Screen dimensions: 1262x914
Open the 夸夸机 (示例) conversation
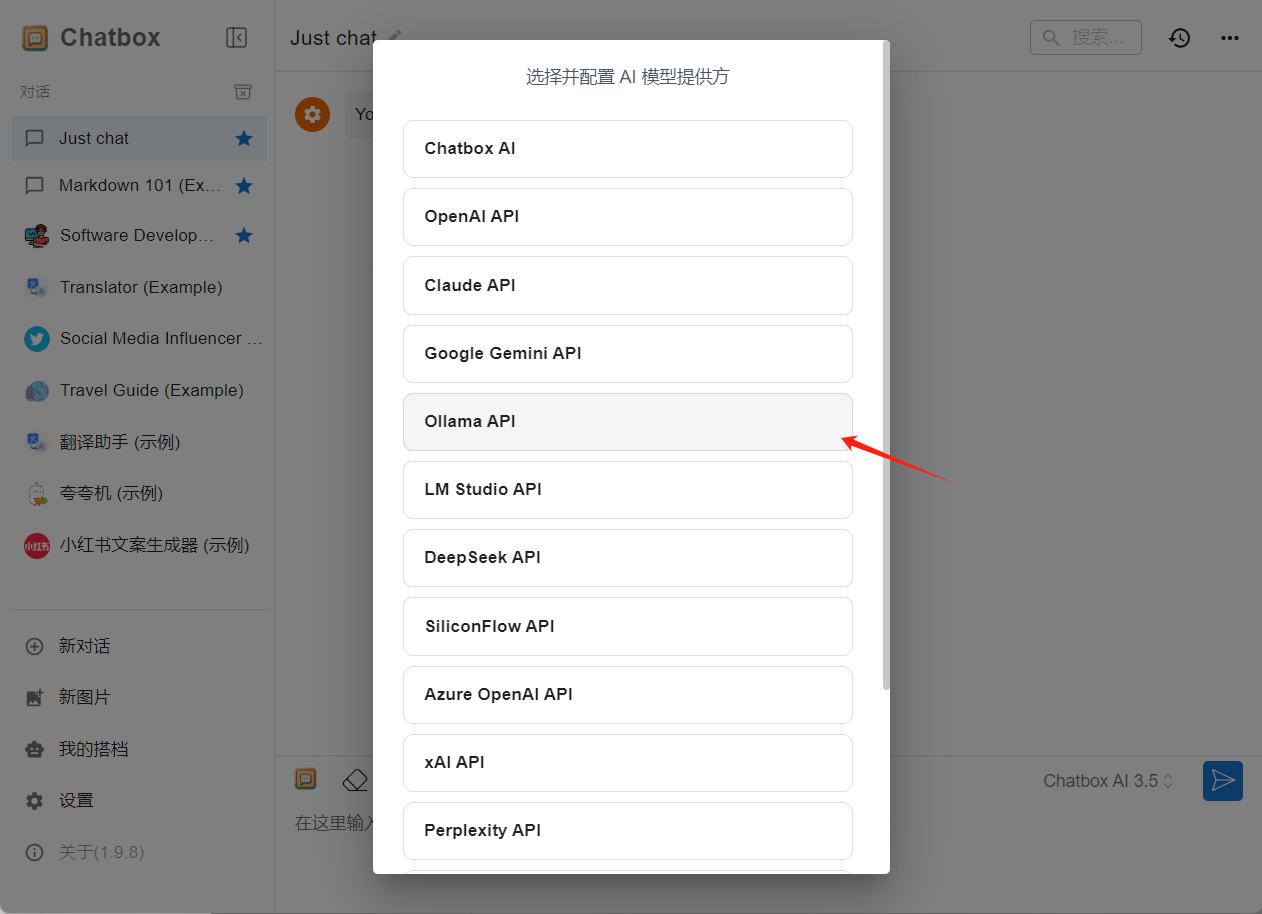pos(139,493)
